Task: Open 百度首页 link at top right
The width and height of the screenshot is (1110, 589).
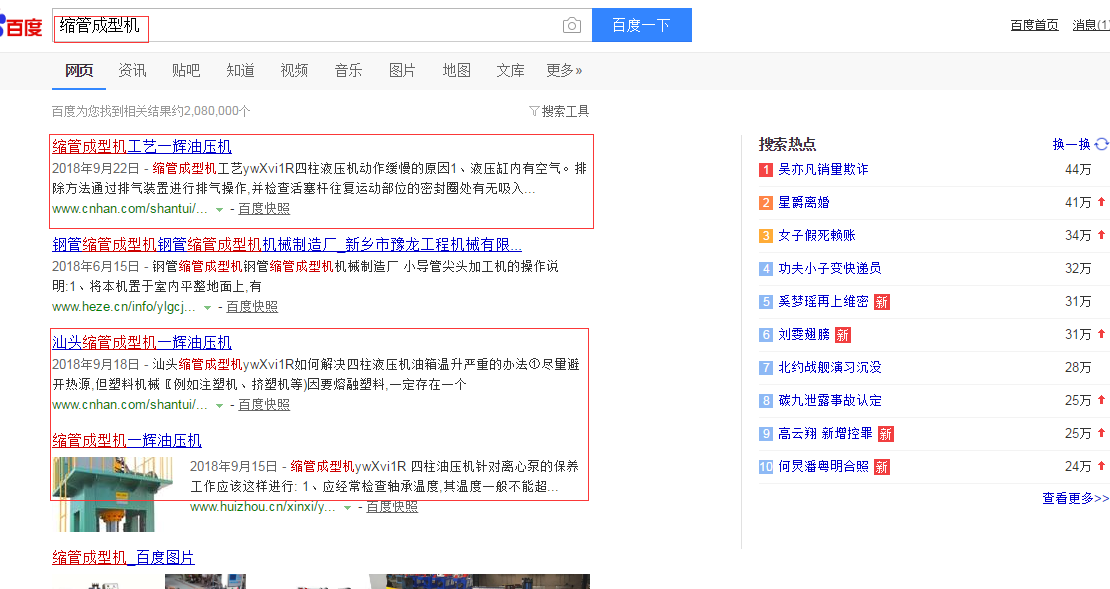Action: 1034,25
